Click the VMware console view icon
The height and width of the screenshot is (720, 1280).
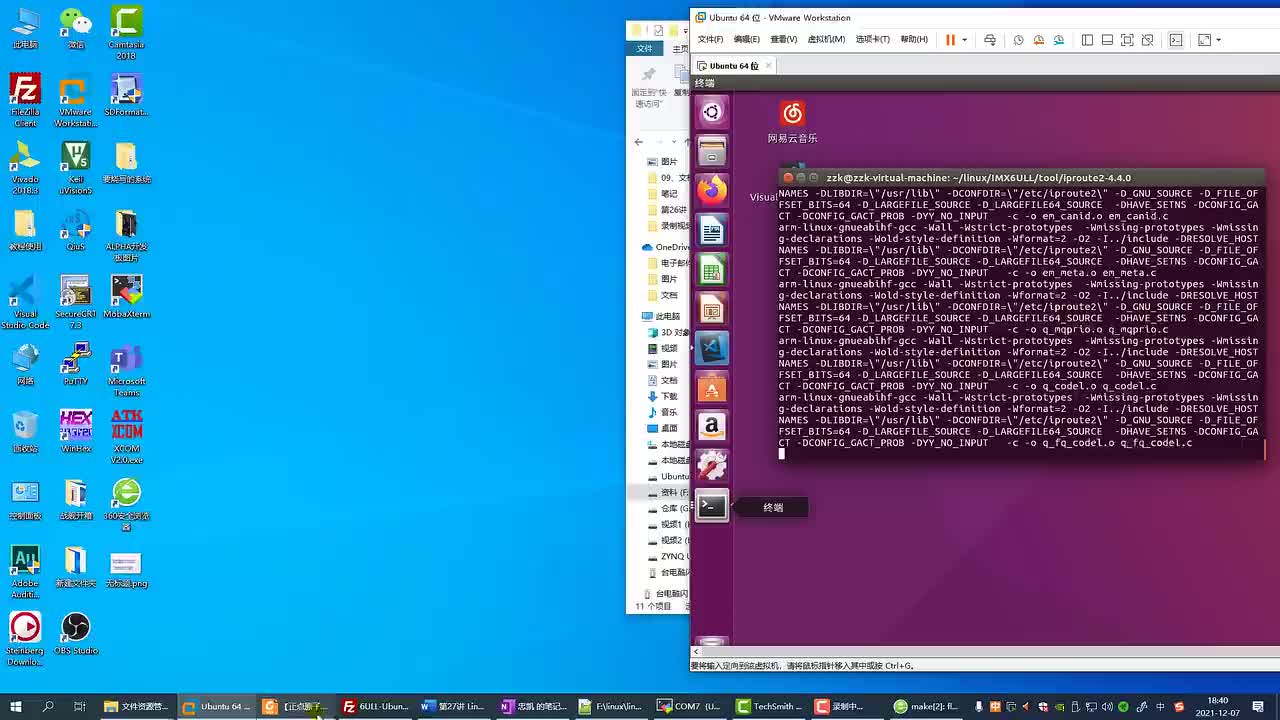pos(1176,40)
